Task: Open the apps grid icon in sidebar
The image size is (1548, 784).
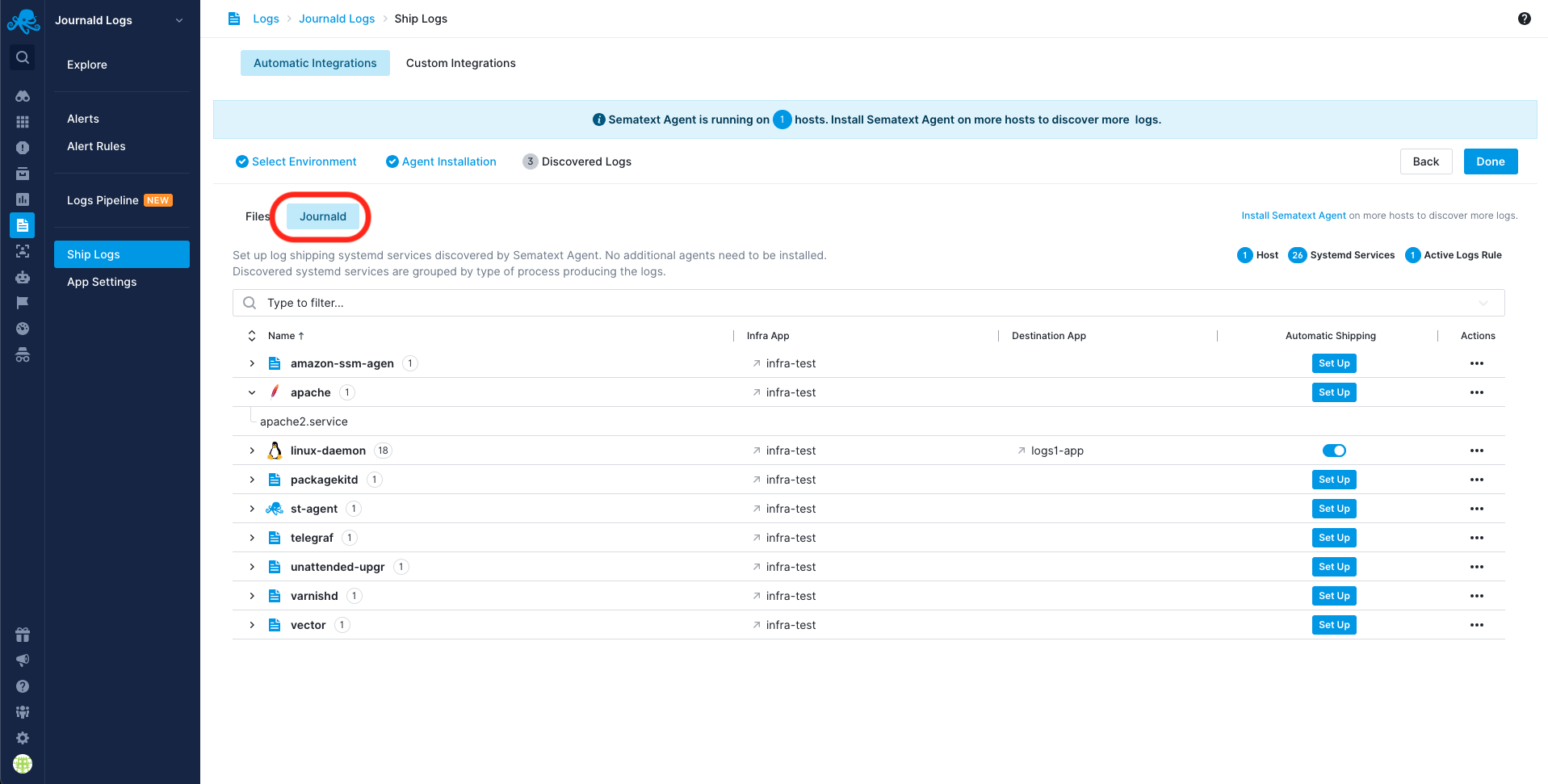Action: 23,122
